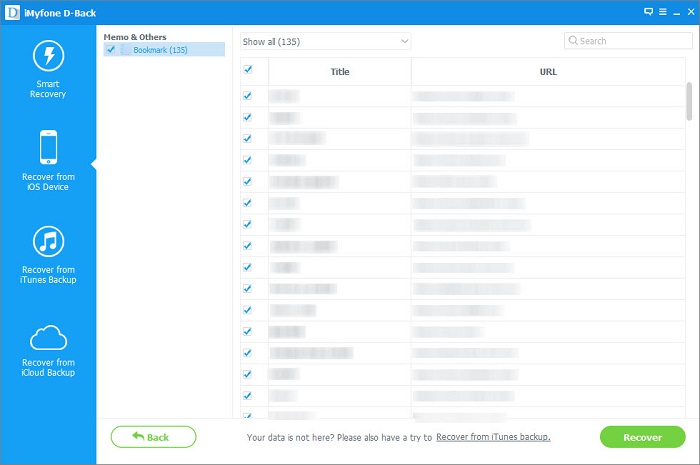700x465 pixels.
Task: Click the URL column header
Action: click(548, 71)
